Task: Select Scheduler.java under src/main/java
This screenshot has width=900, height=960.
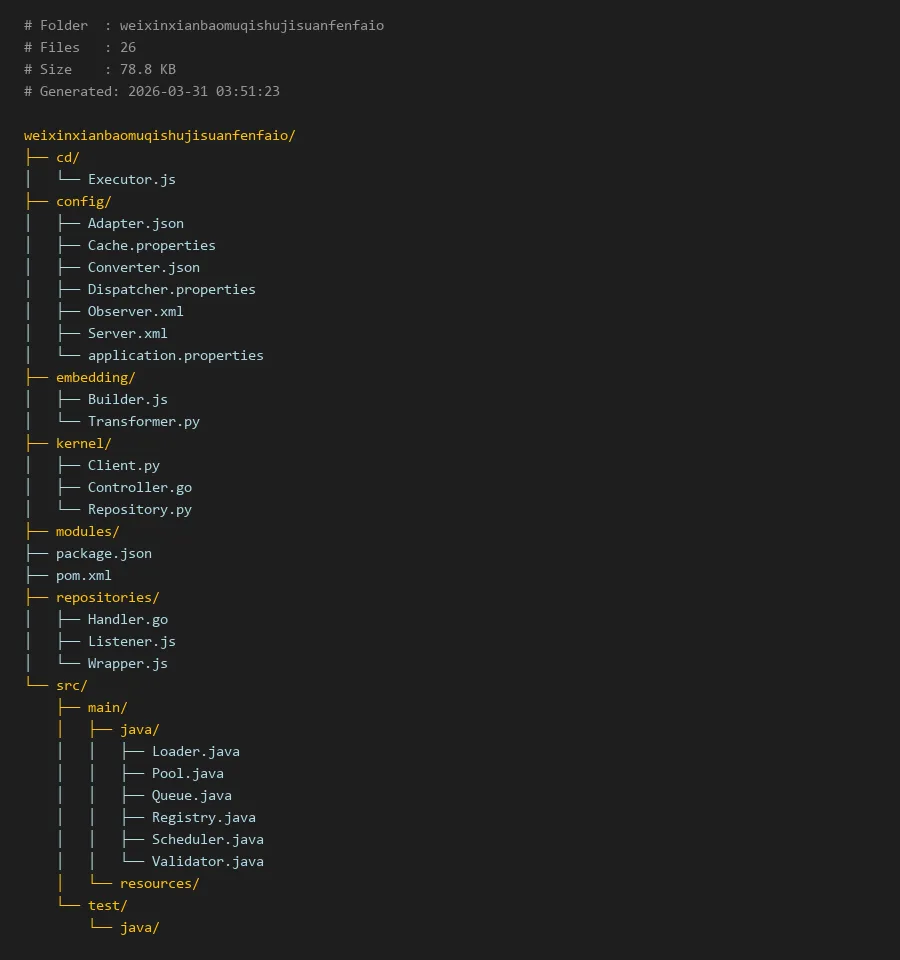Action: 208,839
